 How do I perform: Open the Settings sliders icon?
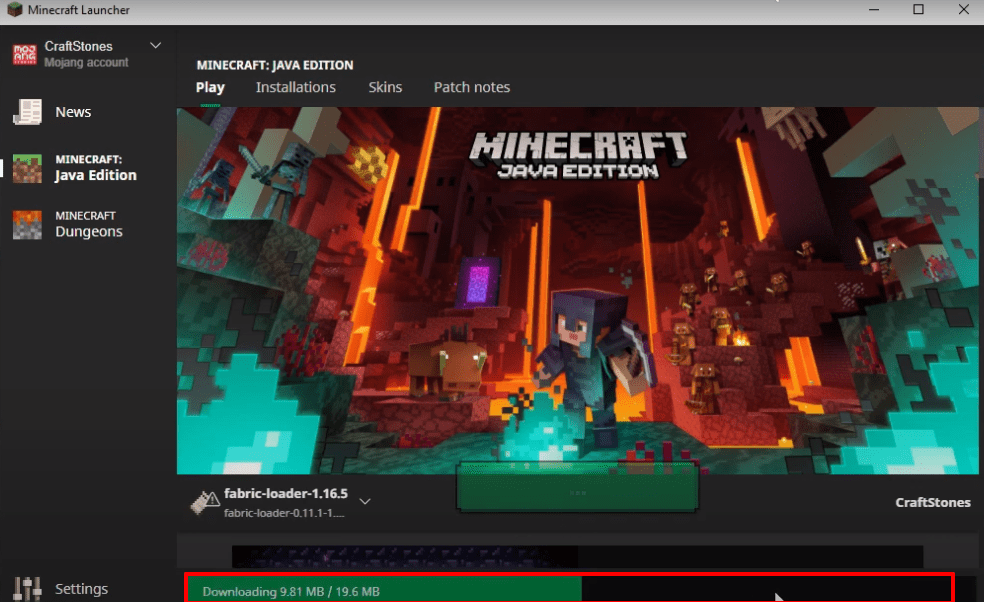[28, 589]
